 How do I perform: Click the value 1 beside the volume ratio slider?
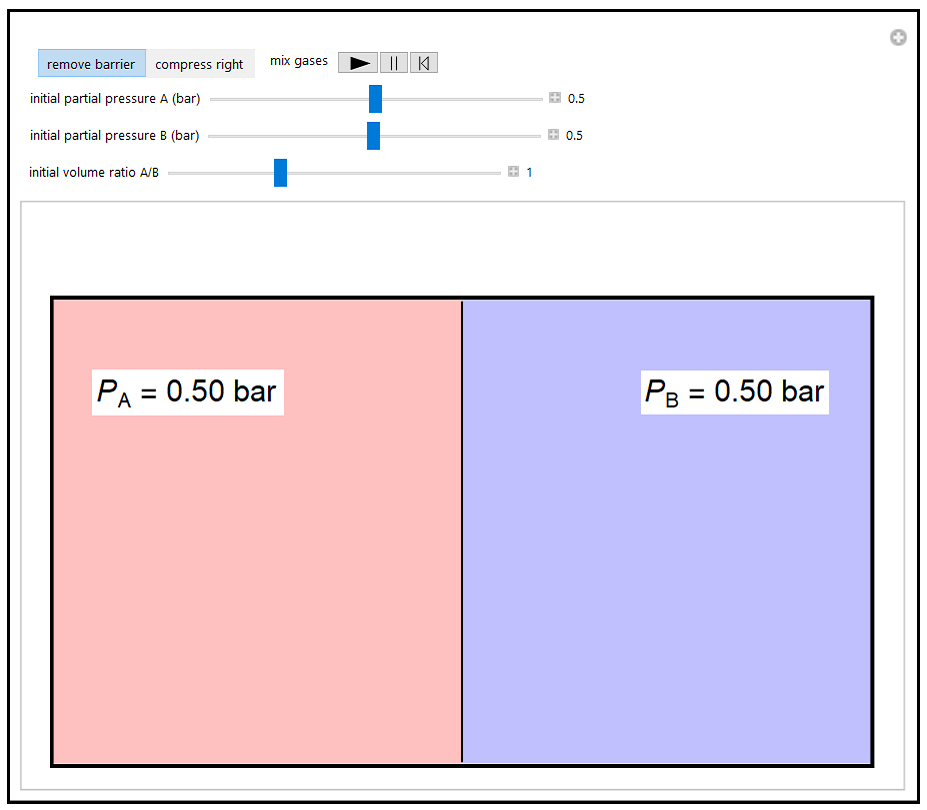530,172
